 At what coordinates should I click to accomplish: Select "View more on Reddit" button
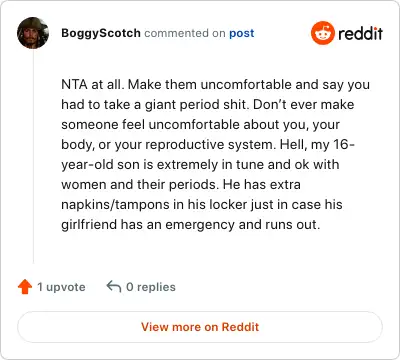tap(200, 327)
